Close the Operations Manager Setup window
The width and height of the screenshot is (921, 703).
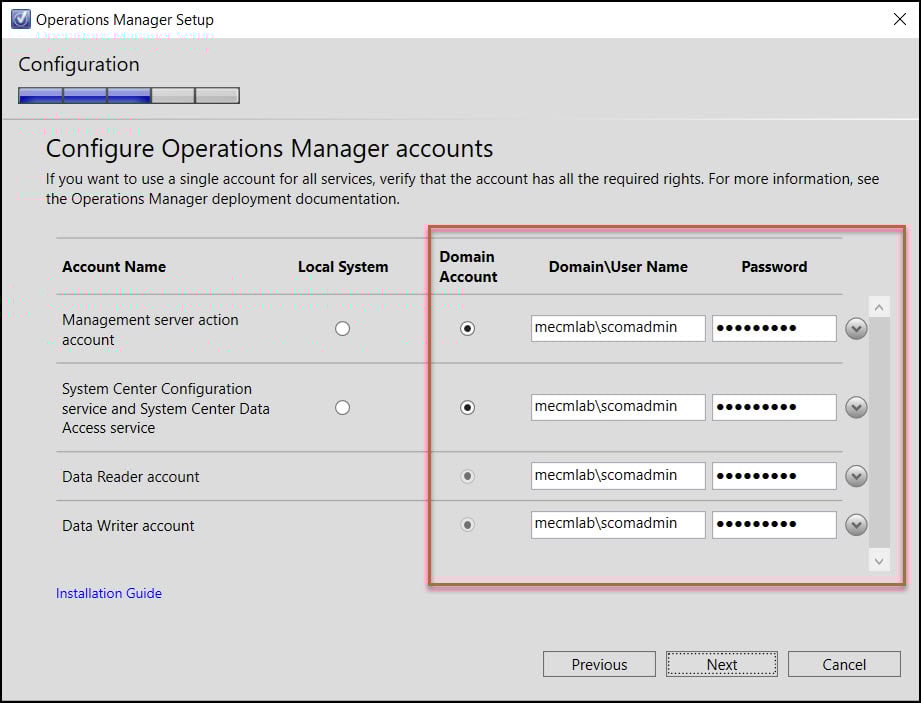click(x=899, y=19)
